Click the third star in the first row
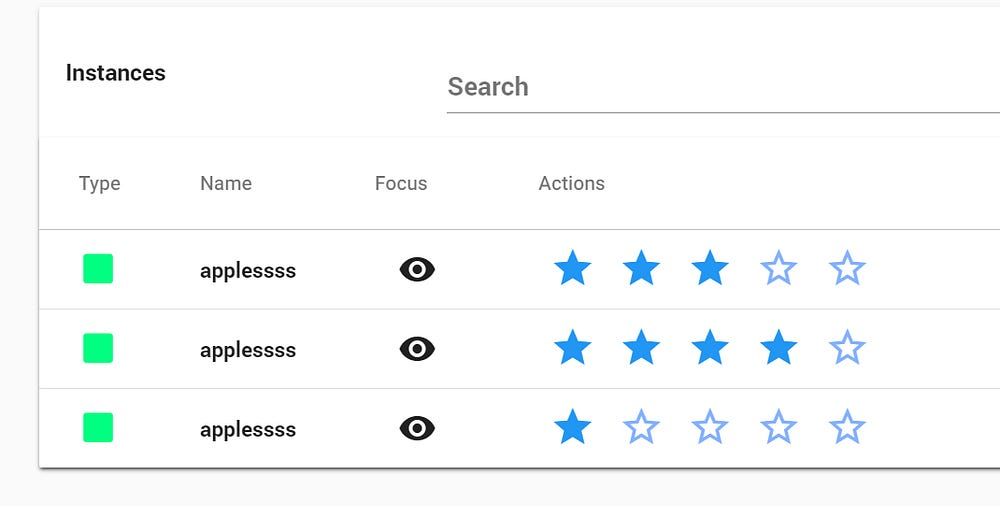The image size is (1000, 506). pyautogui.click(x=709, y=269)
